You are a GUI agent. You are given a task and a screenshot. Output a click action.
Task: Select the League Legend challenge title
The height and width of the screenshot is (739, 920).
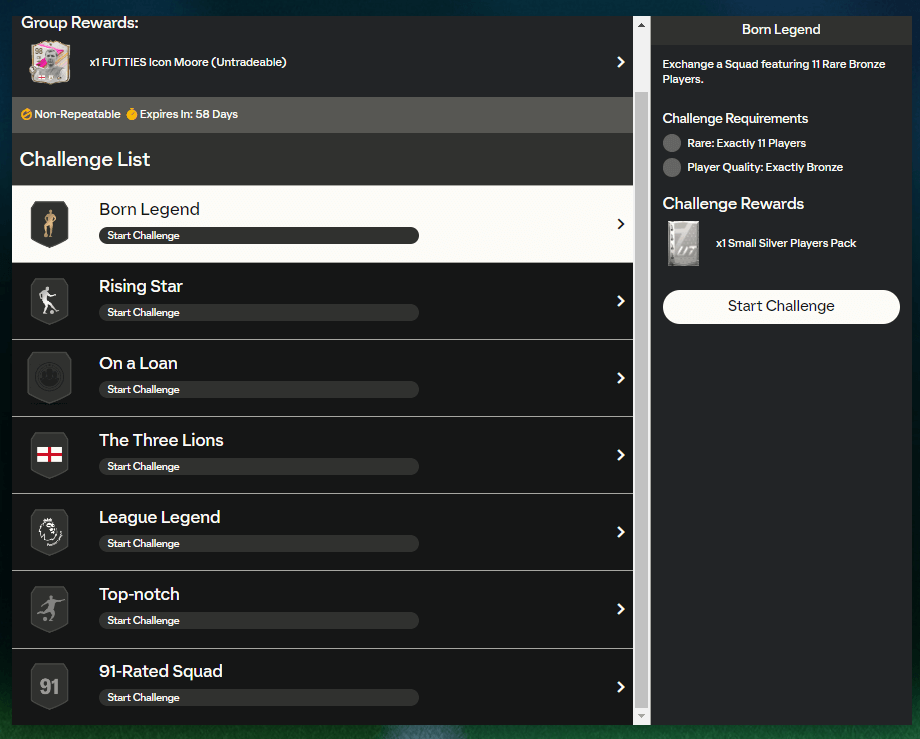click(159, 517)
